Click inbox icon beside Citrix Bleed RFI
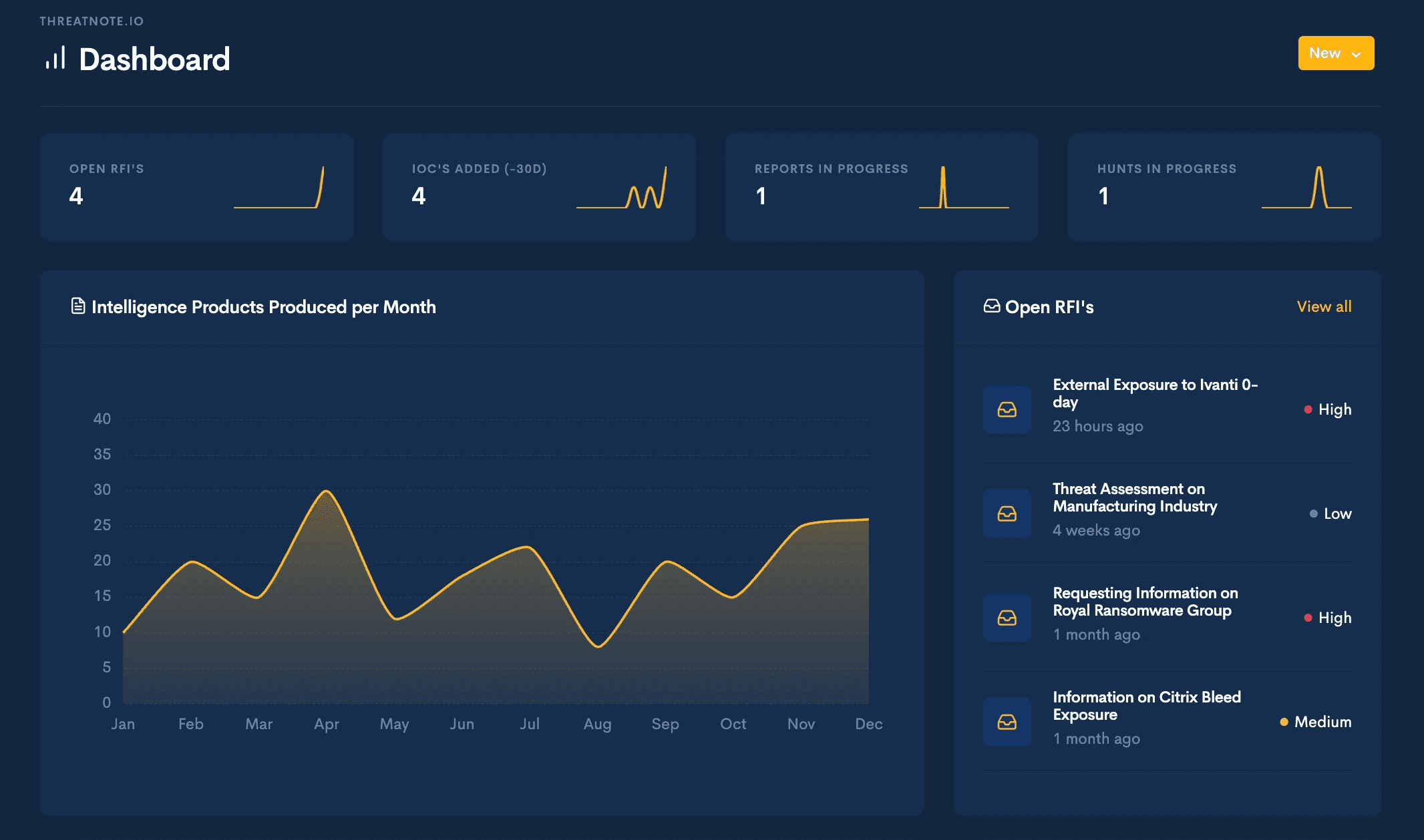The height and width of the screenshot is (840, 1424). click(1007, 722)
